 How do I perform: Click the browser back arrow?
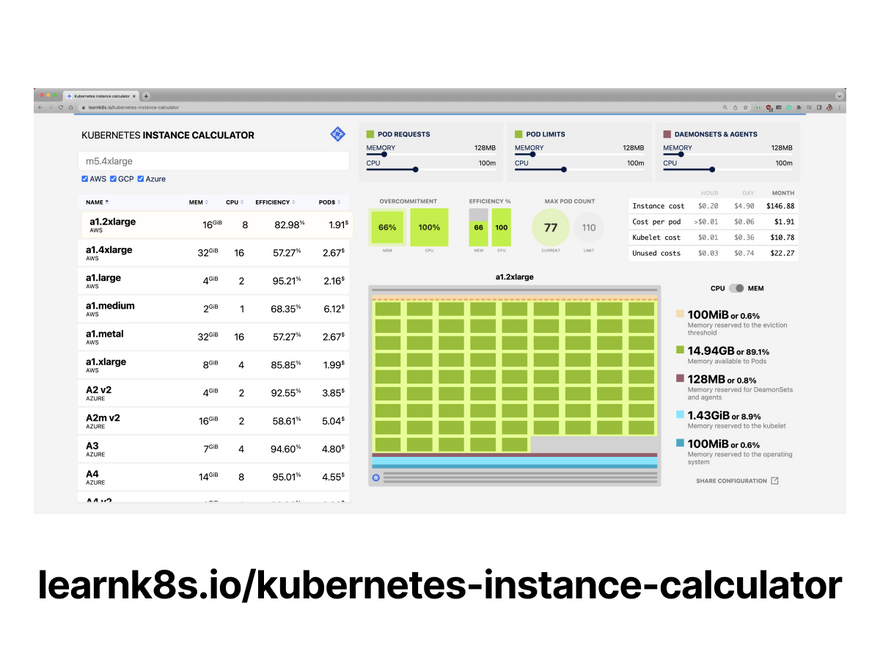pyautogui.click(x=40, y=107)
